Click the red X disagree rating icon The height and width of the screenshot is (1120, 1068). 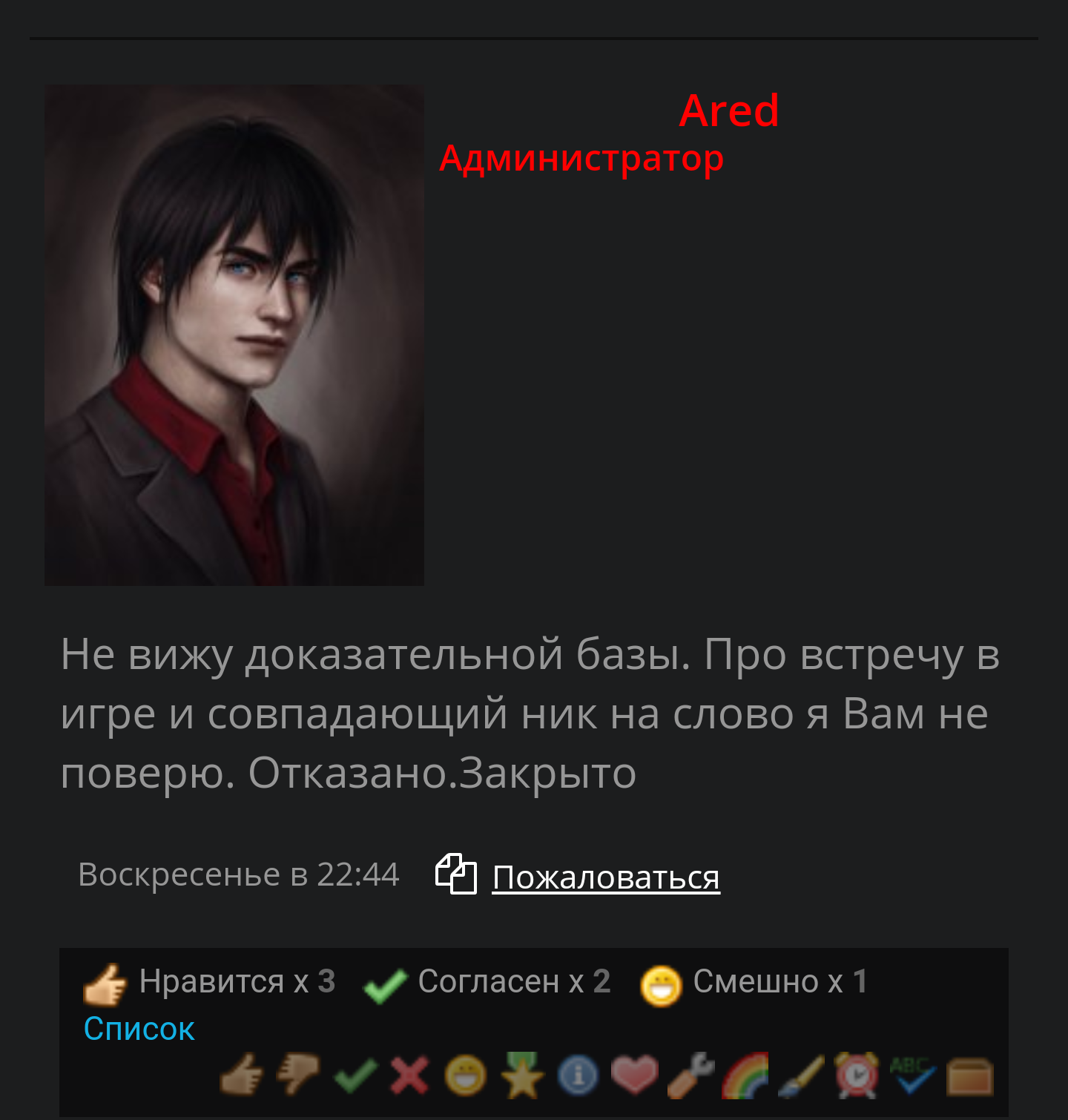410,1075
